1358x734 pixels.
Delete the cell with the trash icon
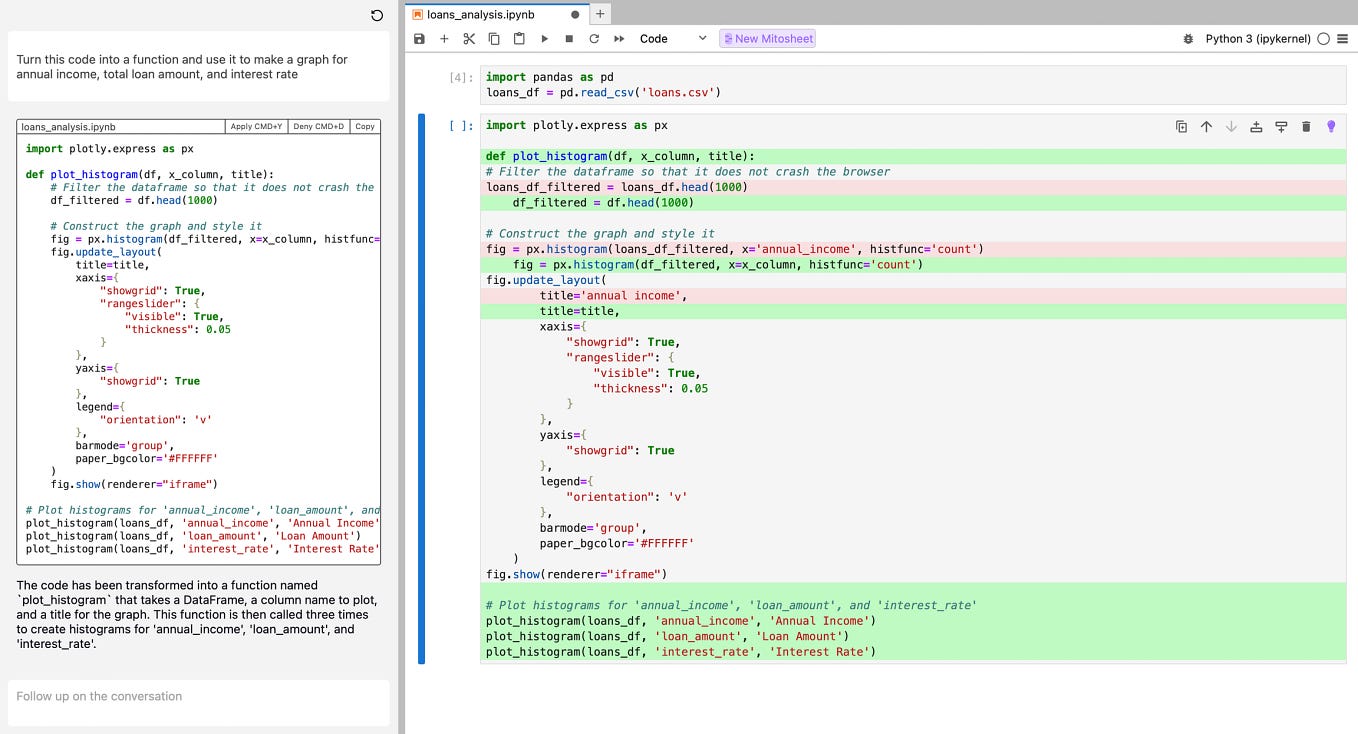click(x=1306, y=127)
